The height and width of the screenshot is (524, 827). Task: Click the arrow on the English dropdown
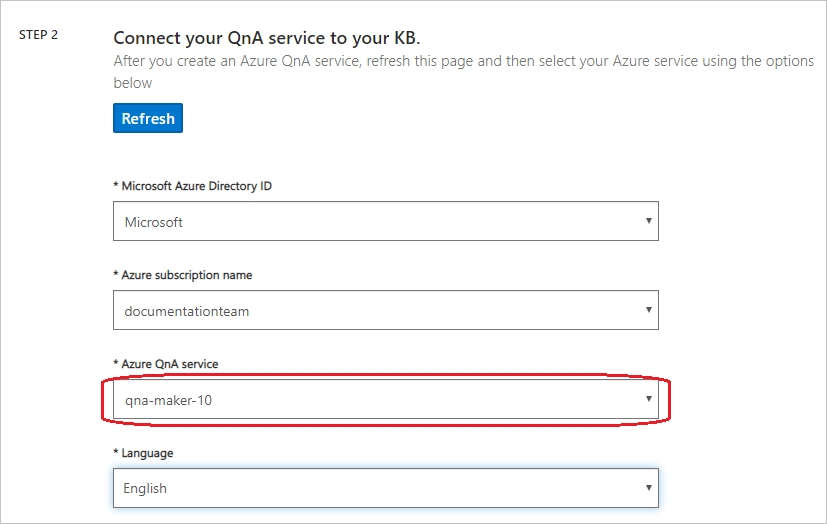point(649,488)
